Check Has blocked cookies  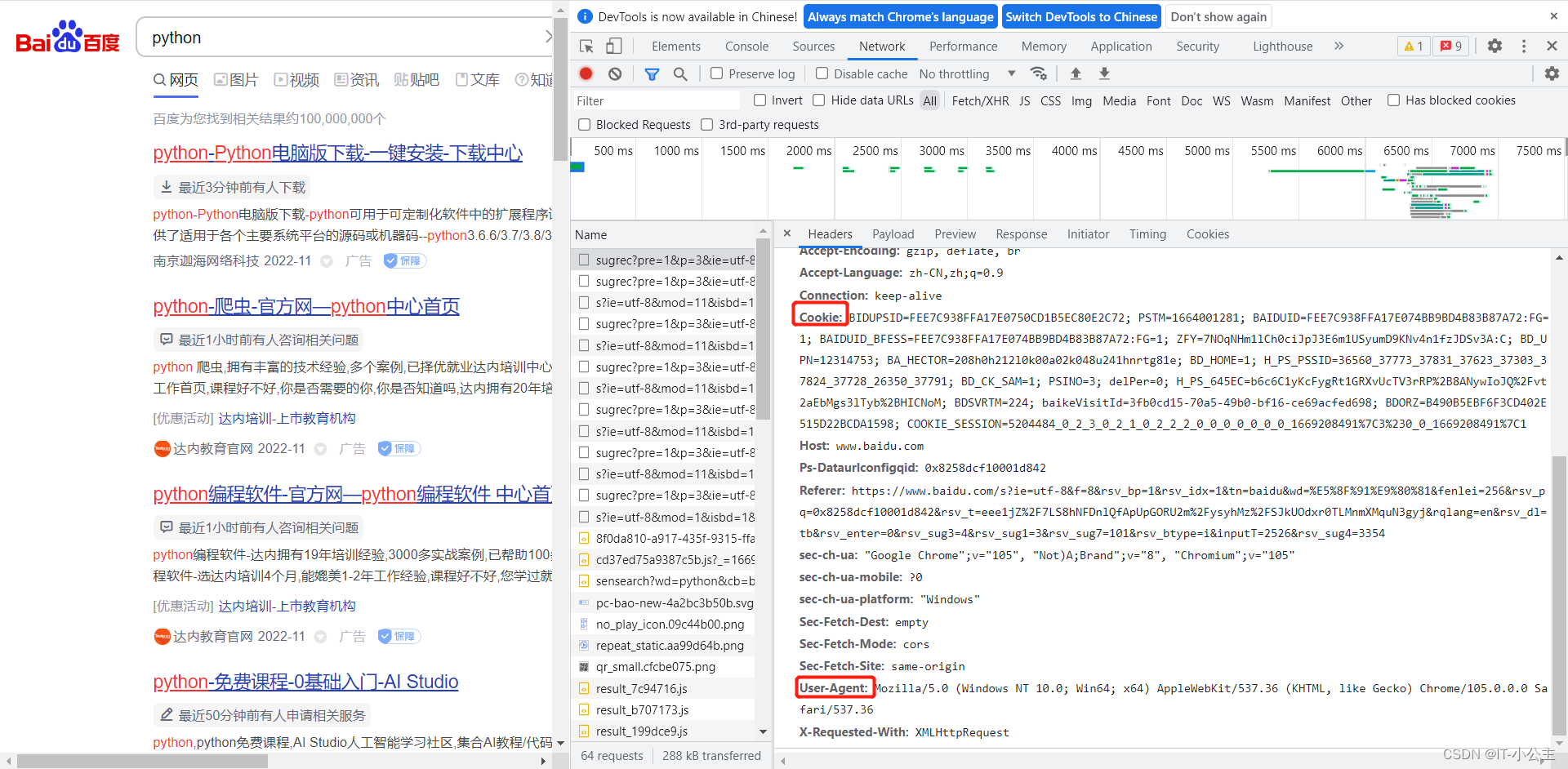tap(1393, 100)
